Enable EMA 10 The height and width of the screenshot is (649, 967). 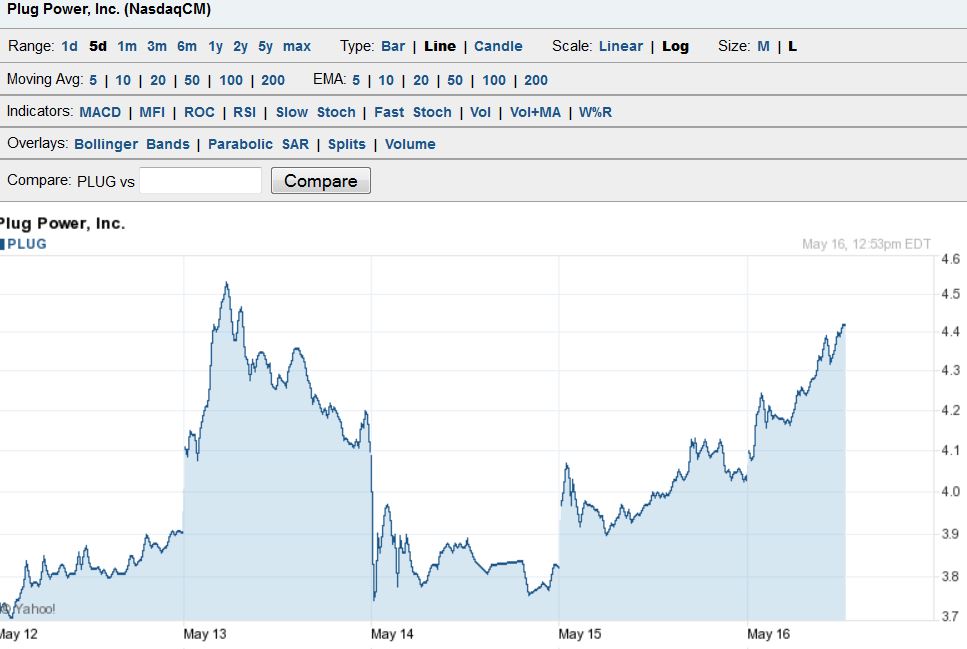click(386, 80)
